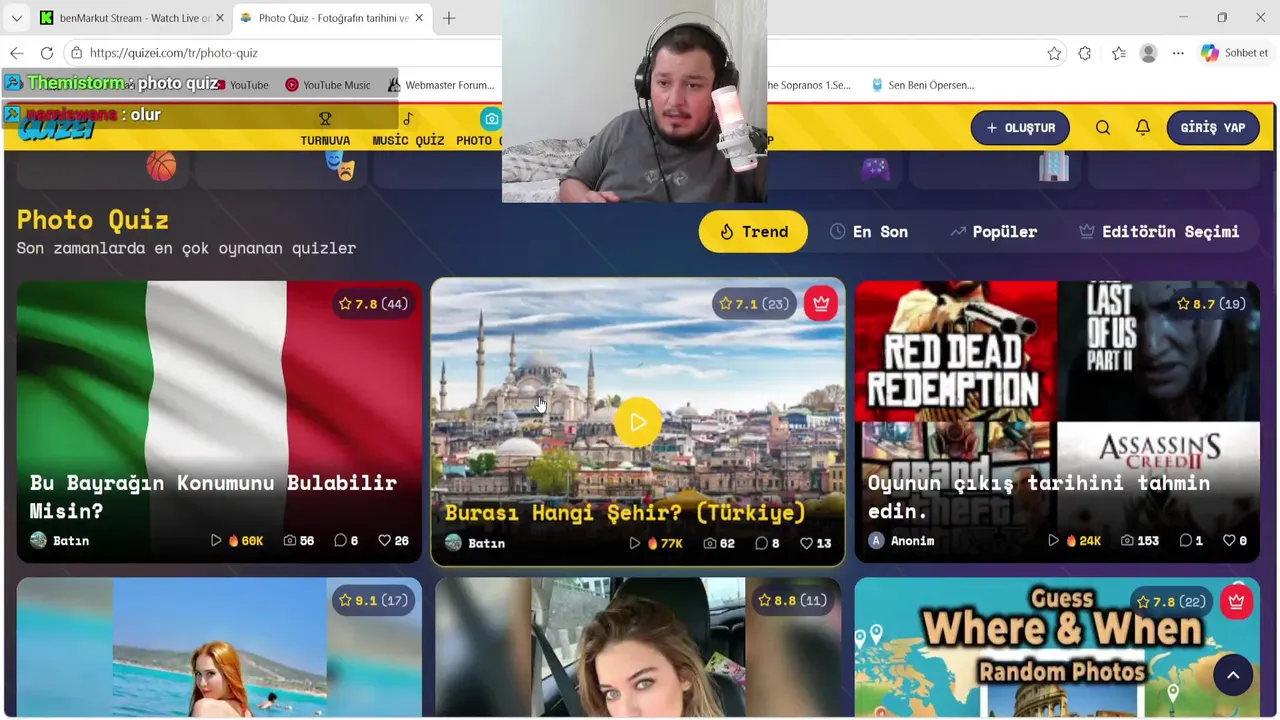Reload the quizei page
The width and height of the screenshot is (1280, 720).
[x=47, y=53]
